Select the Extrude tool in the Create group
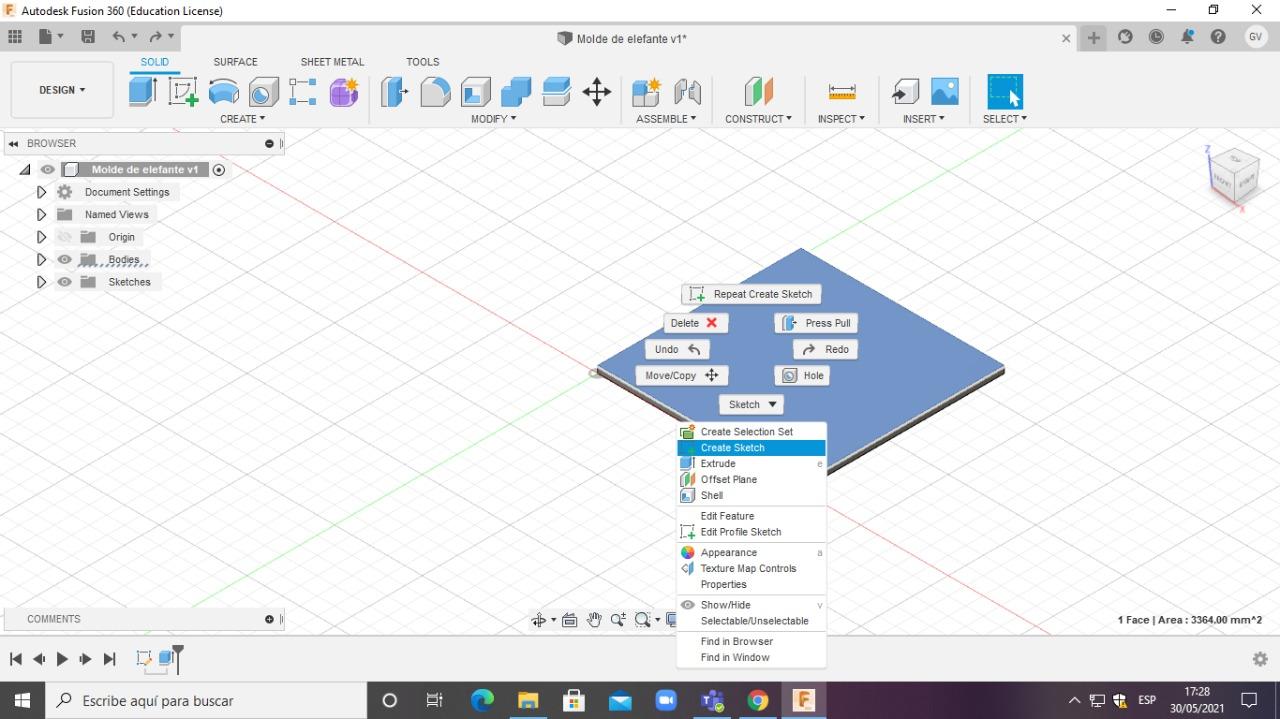 [x=143, y=92]
